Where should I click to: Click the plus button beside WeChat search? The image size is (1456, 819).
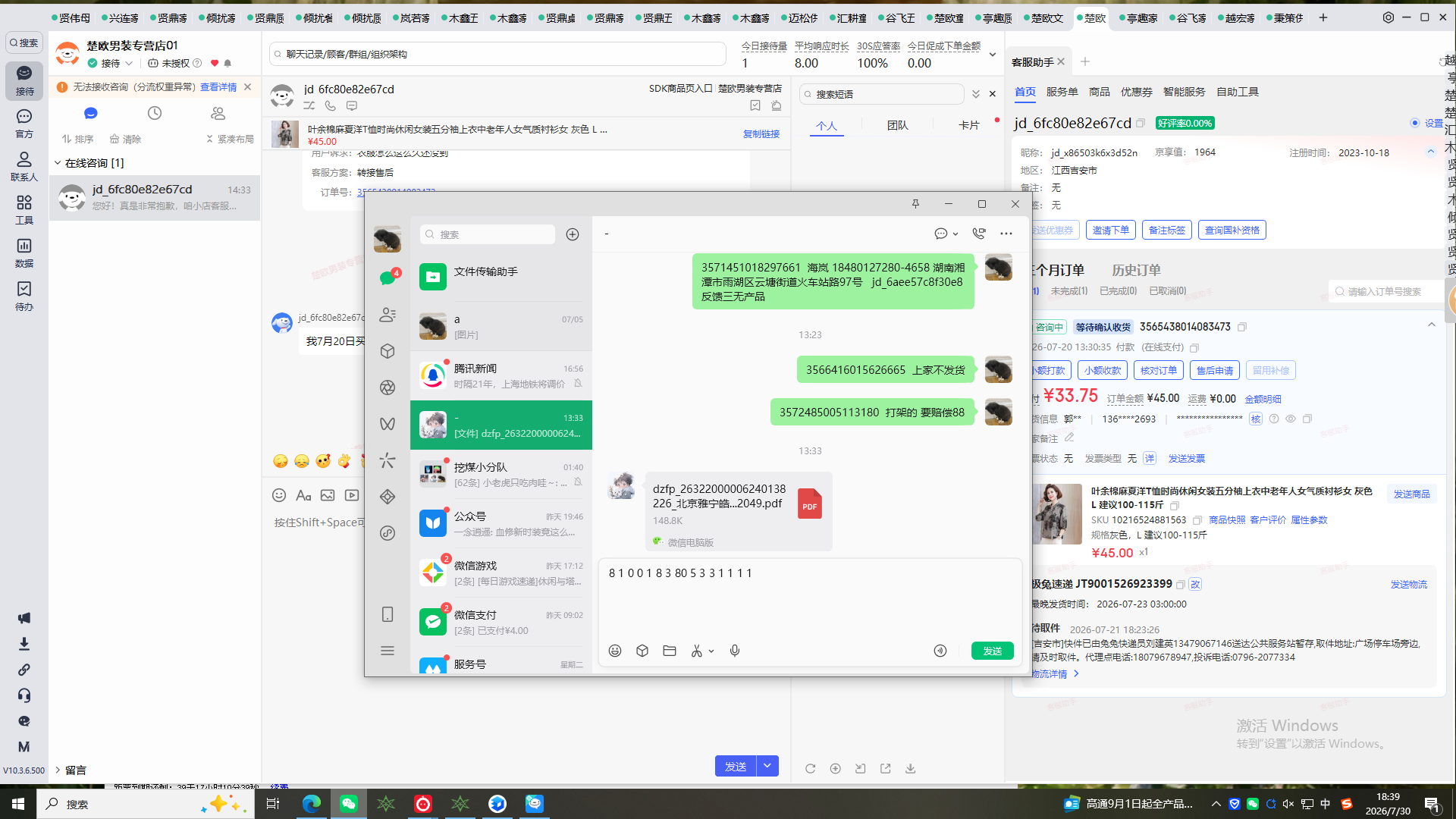573,234
